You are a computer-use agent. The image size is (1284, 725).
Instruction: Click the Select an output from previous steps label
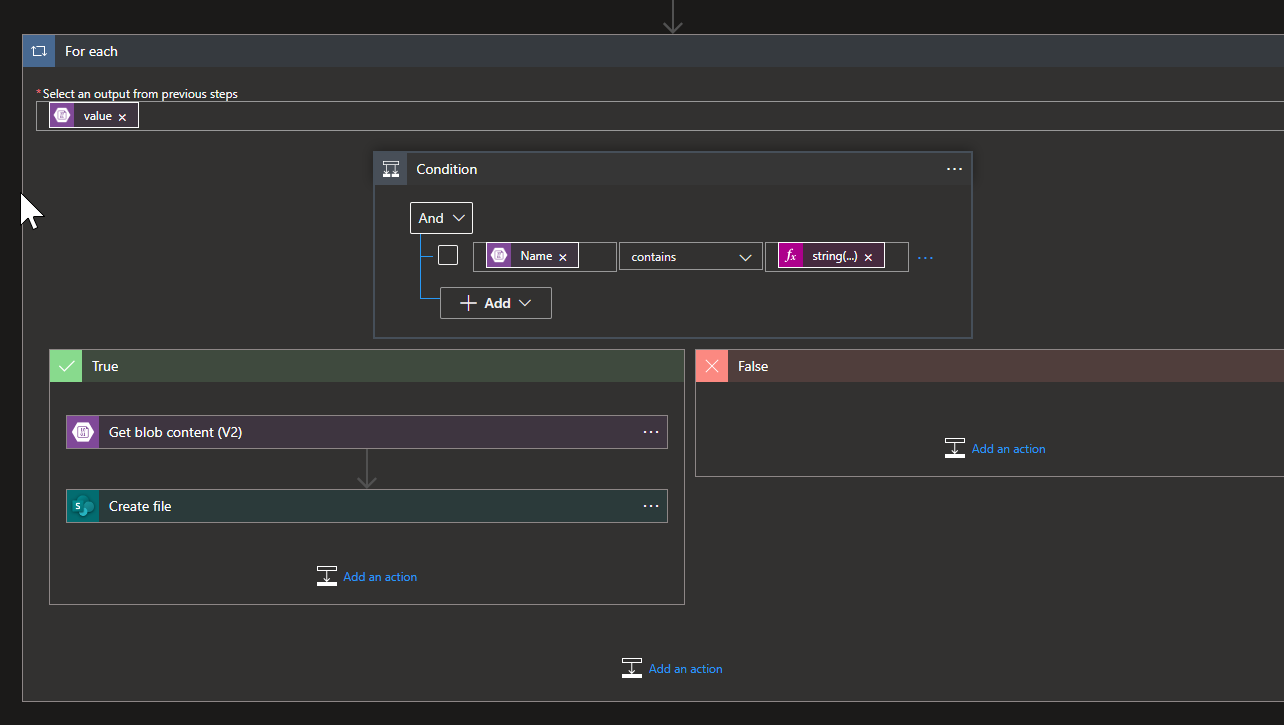[140, 94]
